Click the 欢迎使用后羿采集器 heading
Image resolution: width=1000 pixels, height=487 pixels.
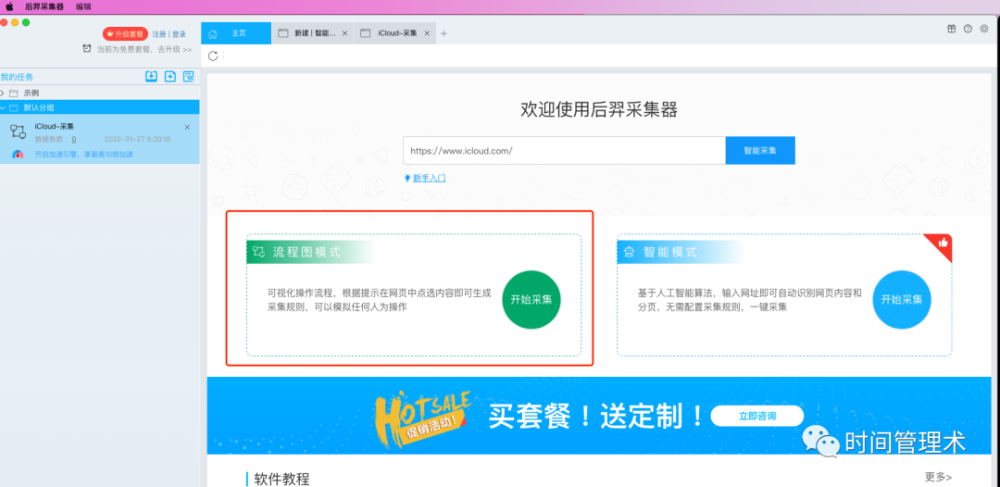pos(599,110)
